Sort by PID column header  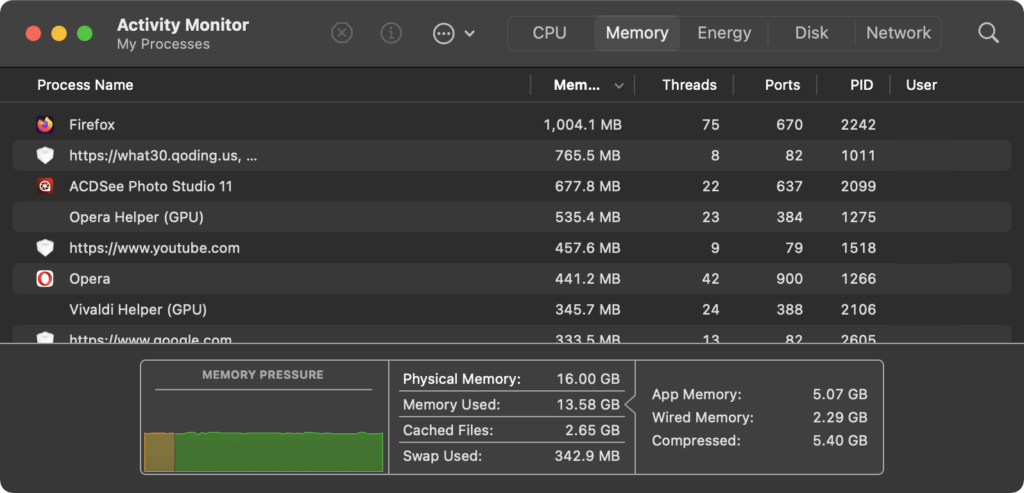click(861, 85)
